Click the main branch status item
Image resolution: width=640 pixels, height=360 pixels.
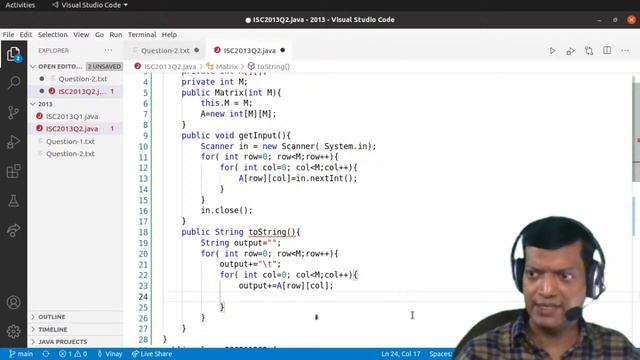(x=21, y=354)
